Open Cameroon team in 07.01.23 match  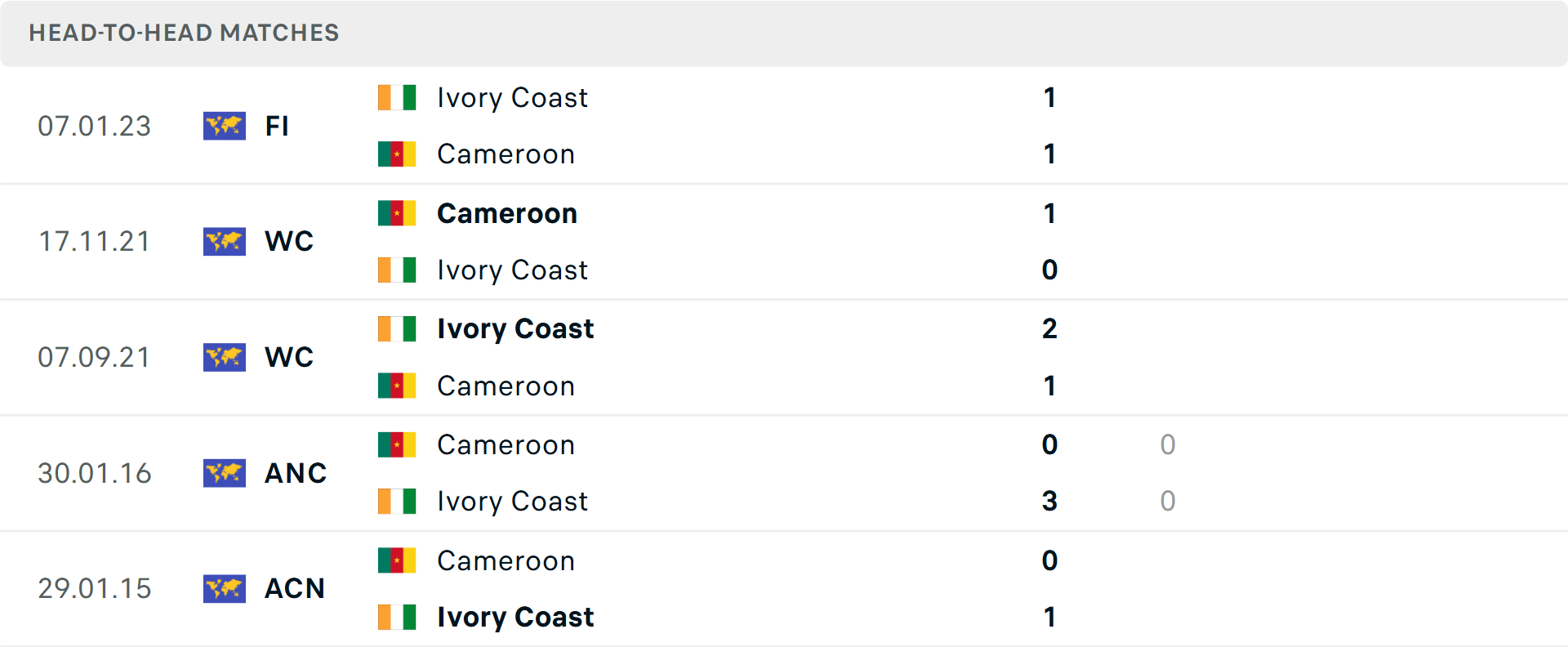(506, 154)
